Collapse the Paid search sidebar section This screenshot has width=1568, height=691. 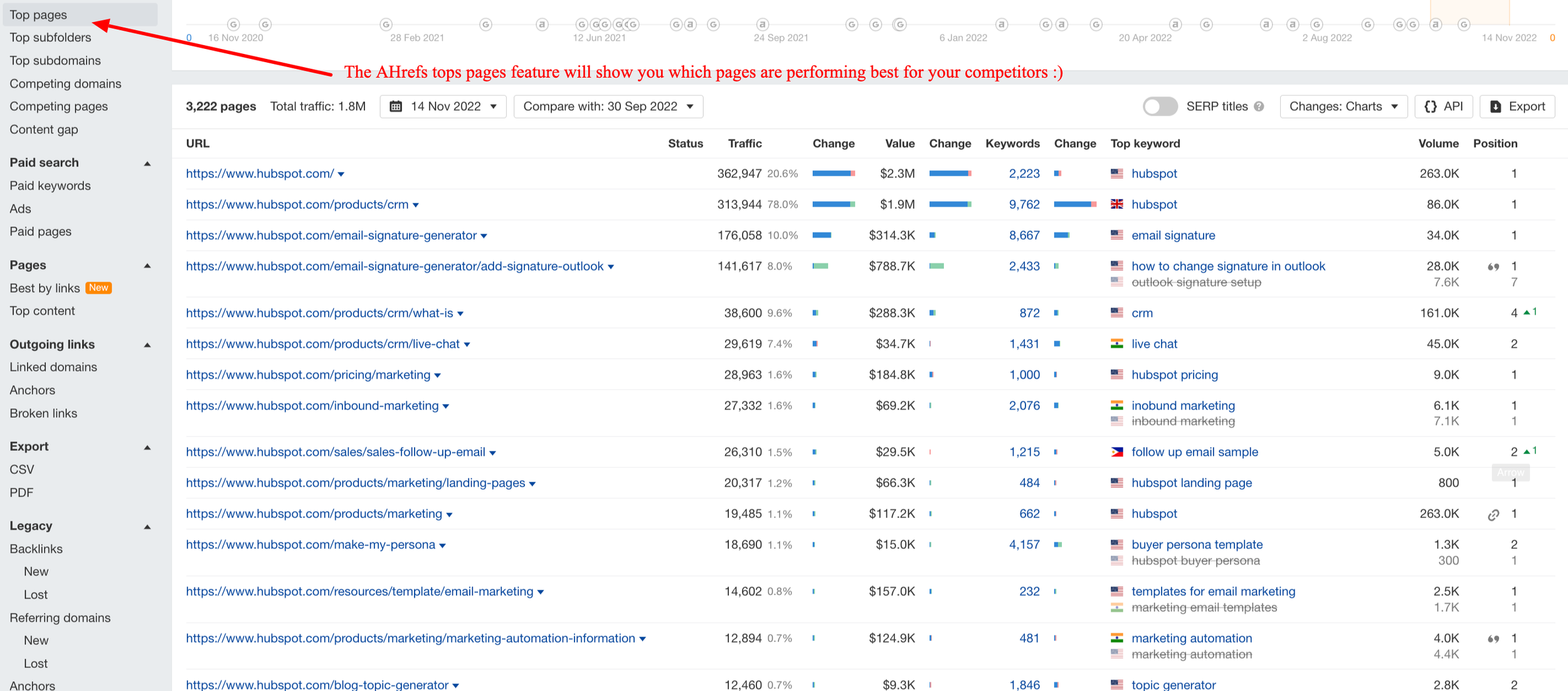pos(147,164)
